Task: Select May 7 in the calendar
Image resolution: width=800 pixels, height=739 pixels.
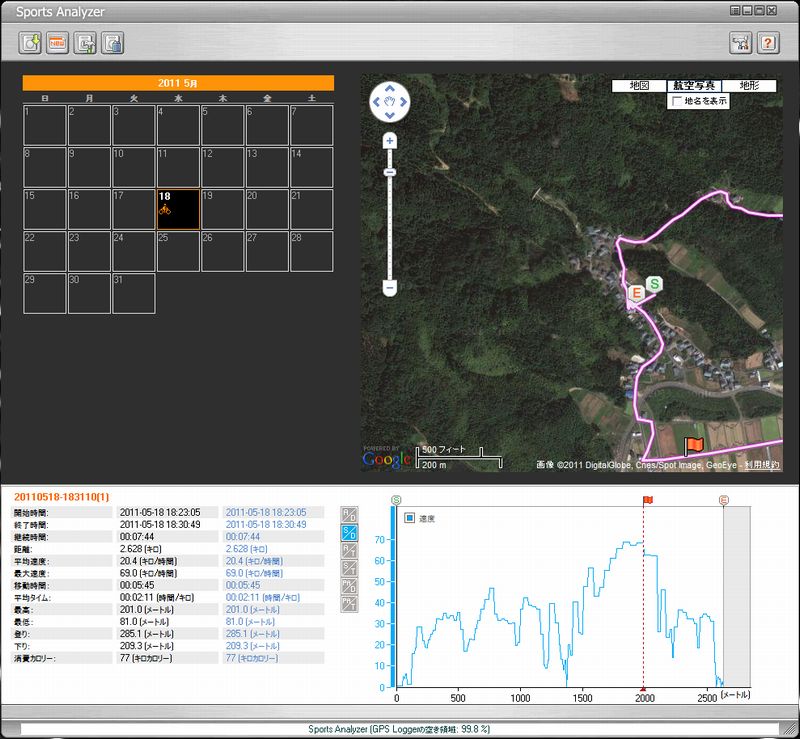Action: point(311,126)
